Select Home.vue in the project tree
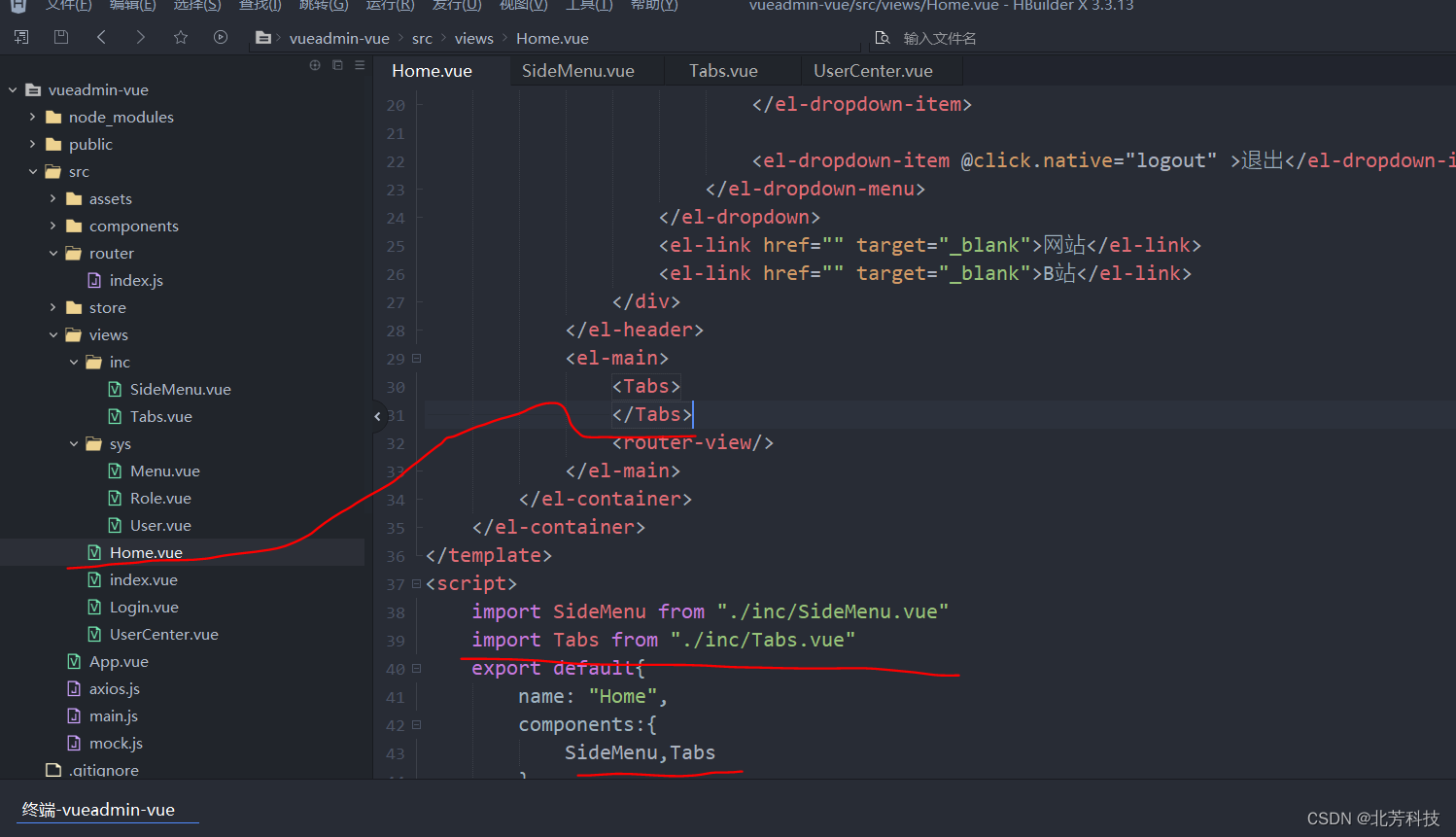 tap(146, 552)
